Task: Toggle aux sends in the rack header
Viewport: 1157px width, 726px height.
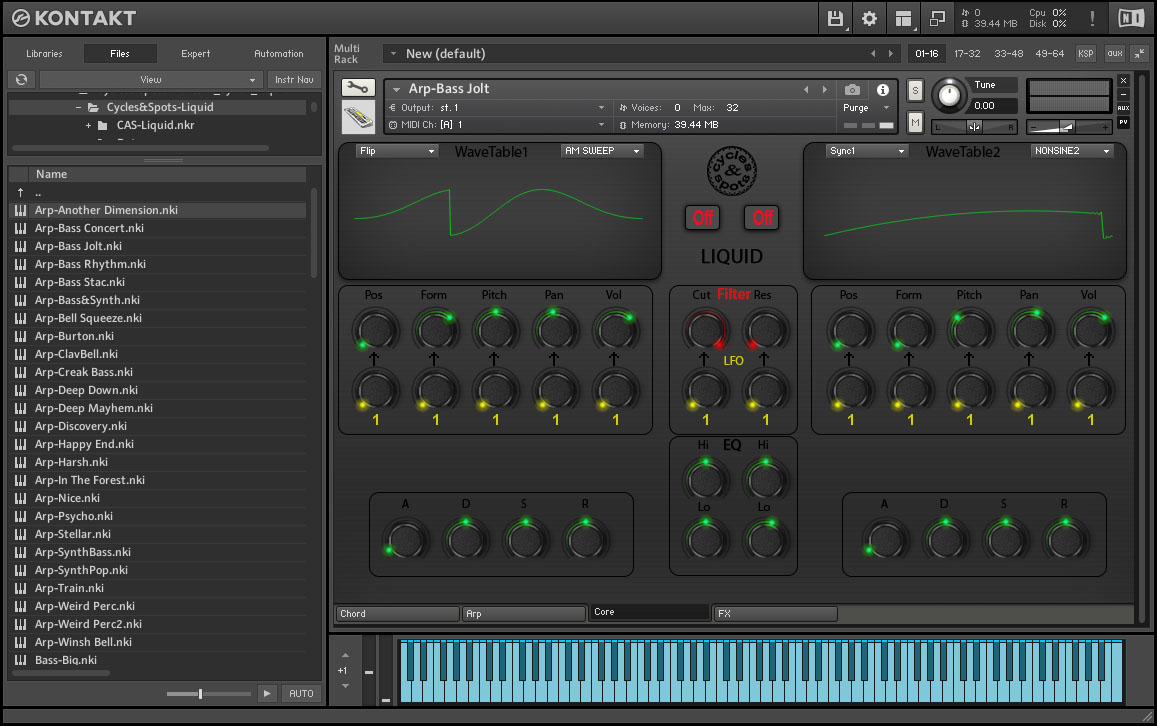Action: pyautogui.click(x=1115, y=54)
